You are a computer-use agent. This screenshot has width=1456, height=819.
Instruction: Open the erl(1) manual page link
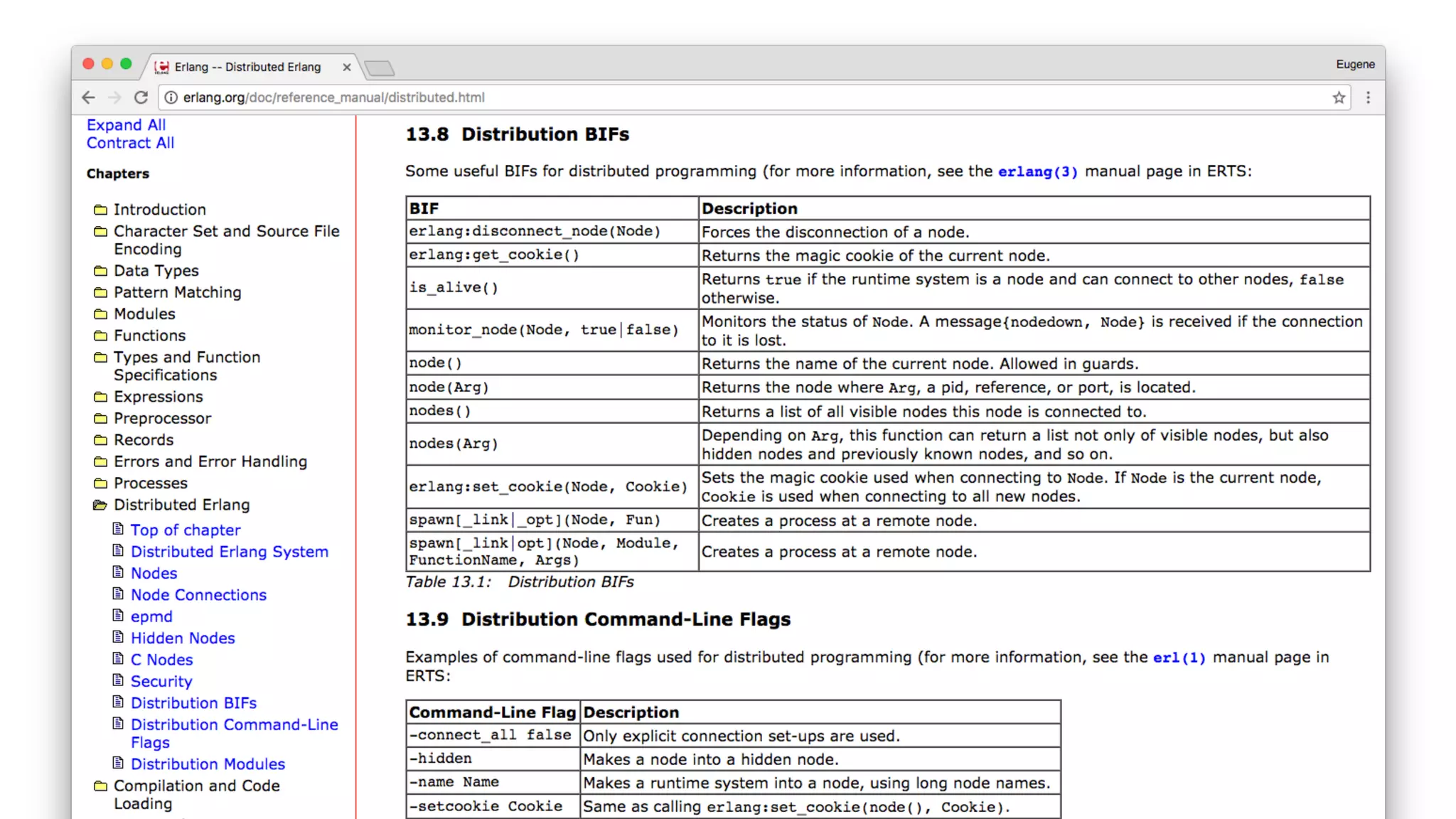coord(1179,658)
